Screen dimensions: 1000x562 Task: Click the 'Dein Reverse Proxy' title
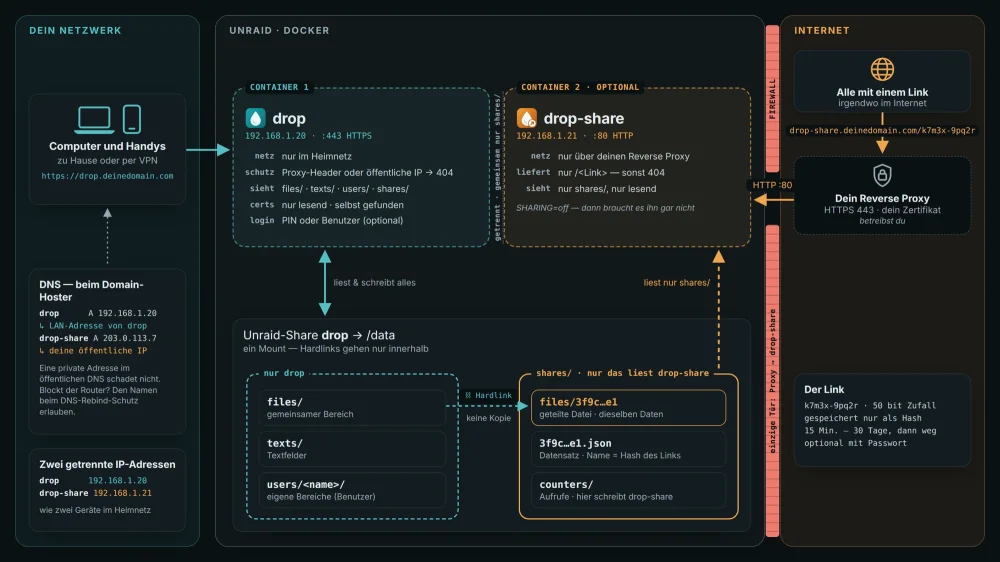click(882, 198)
